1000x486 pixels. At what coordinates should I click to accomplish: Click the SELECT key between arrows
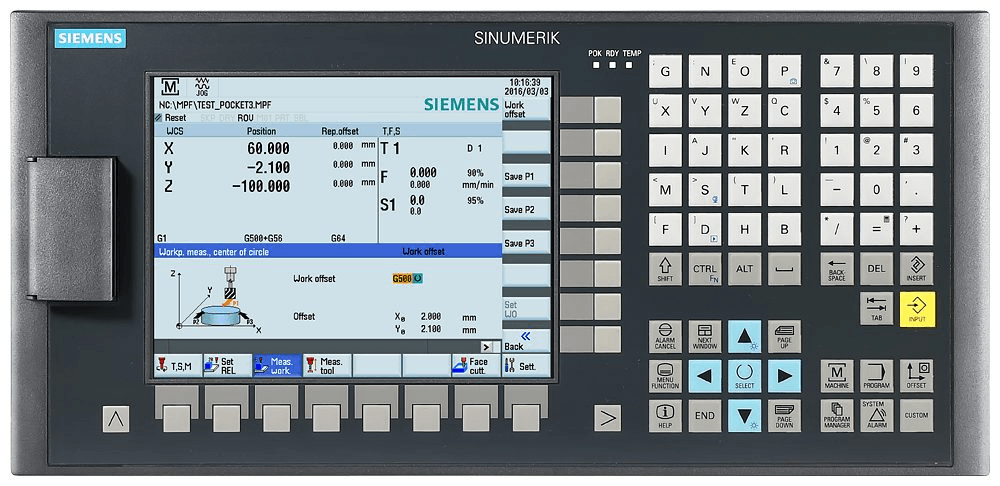[x=744, y=376]
